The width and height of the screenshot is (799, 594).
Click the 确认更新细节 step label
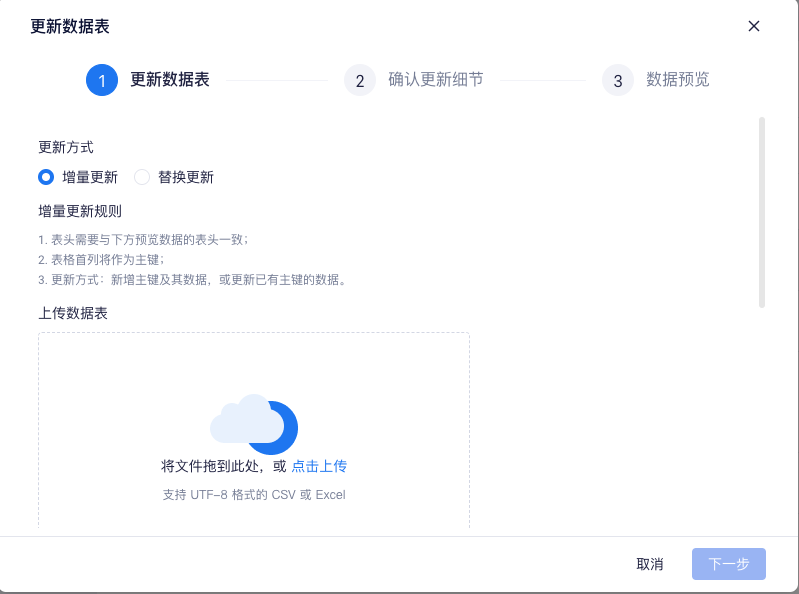click(436, 79)
